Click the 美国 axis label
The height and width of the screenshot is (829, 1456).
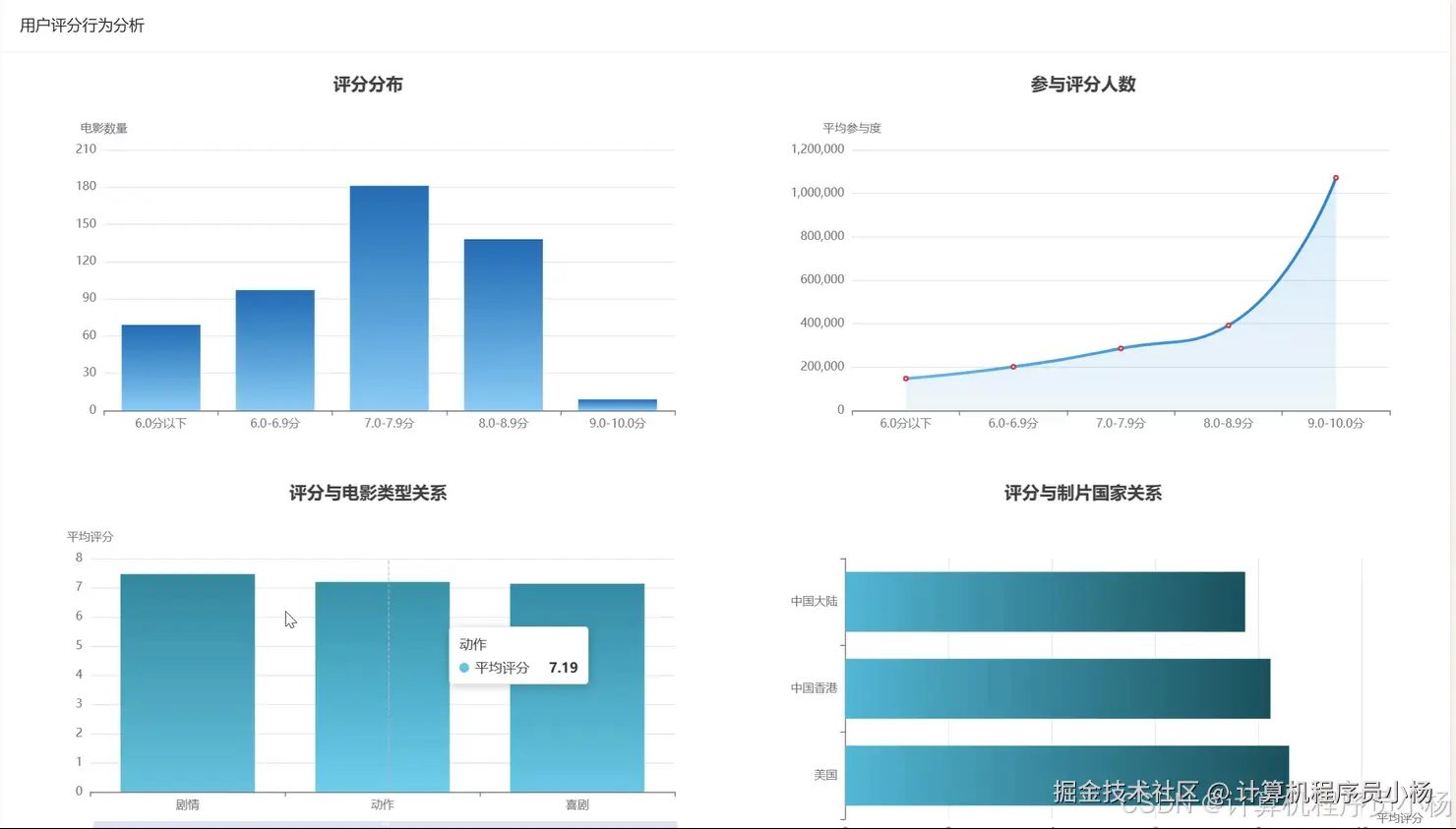(x=826, y=775)
